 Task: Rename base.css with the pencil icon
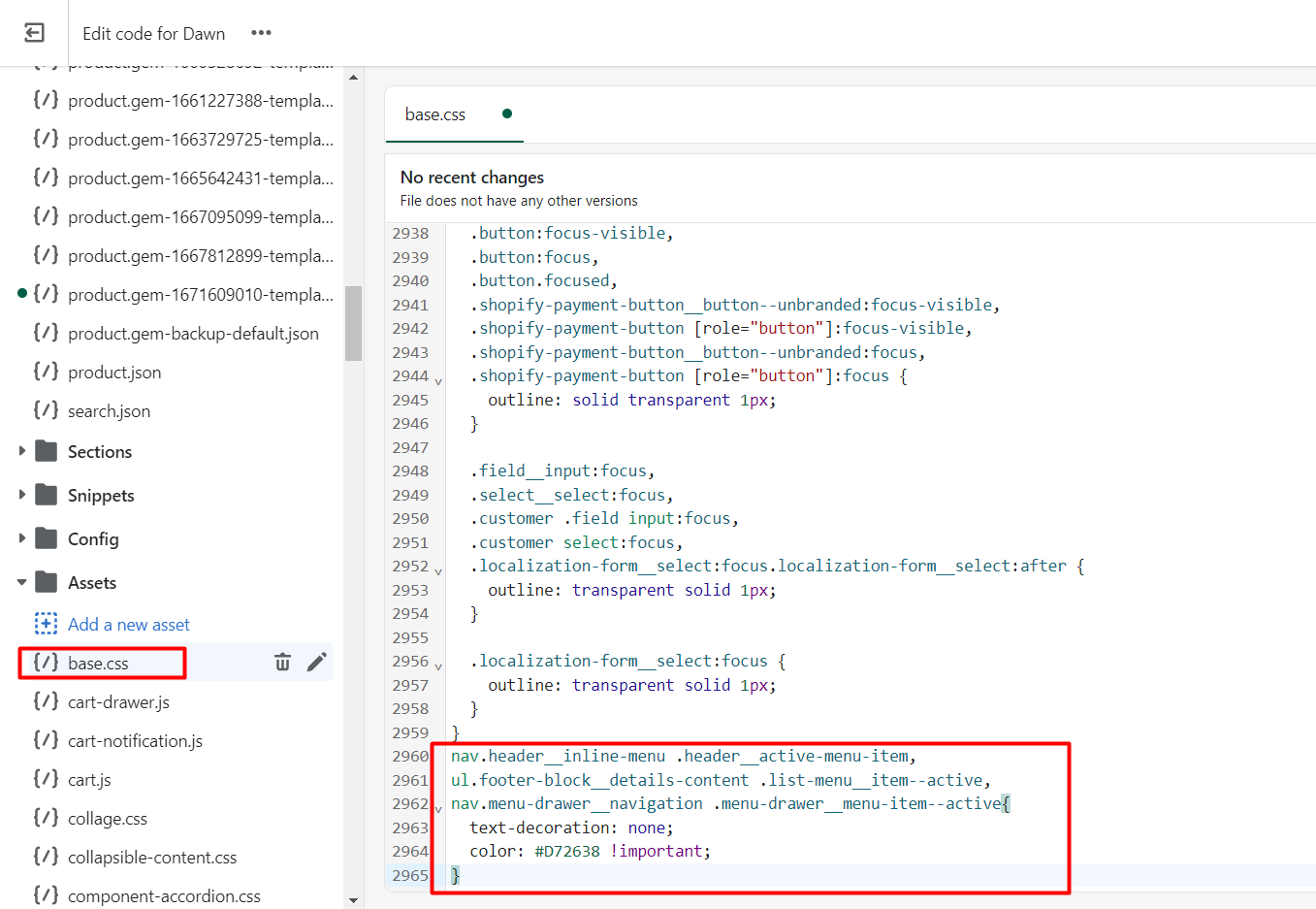(317, 663)
